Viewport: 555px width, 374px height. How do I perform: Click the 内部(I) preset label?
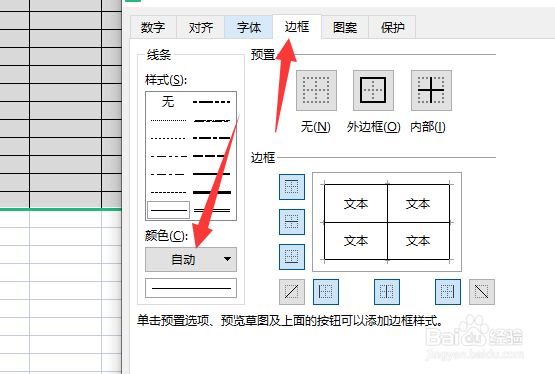tap(428, 127)
